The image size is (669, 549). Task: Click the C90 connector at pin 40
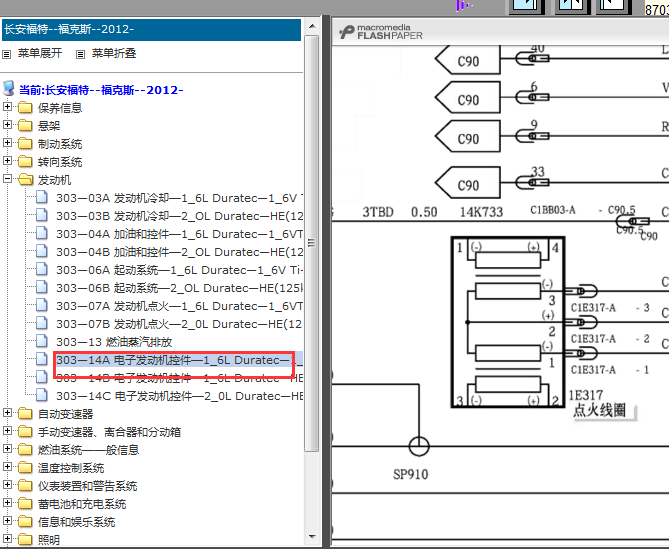pyautogui.click(x=468, y=60)
